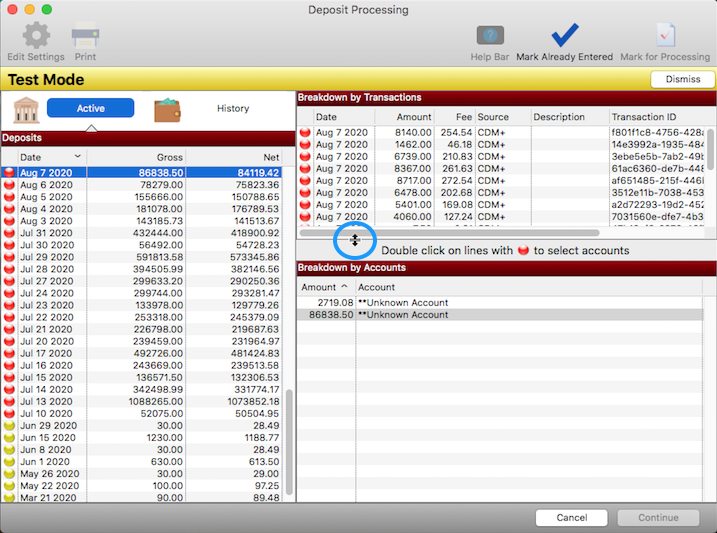Switch to the History tab
Image resolution: width=717 pixels, height=533 pixels.
[233, 108]
